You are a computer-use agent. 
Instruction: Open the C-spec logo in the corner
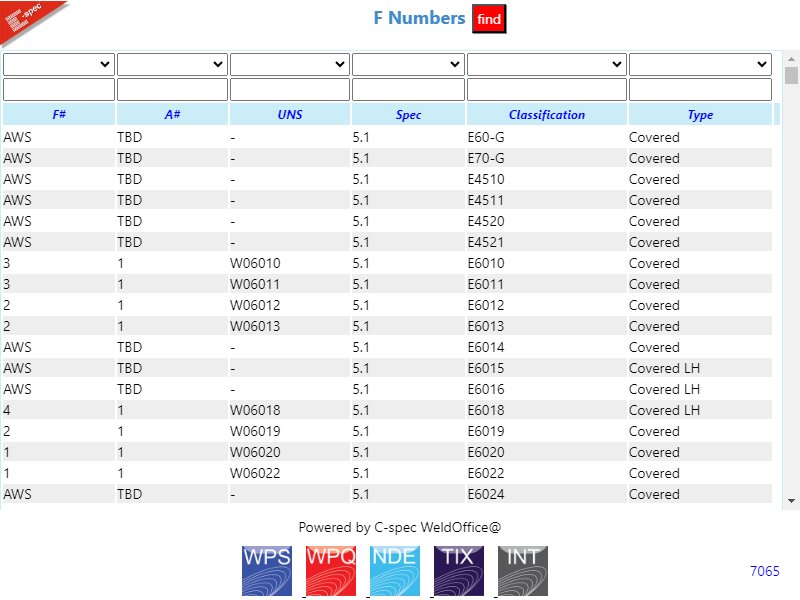pos(31,22)
